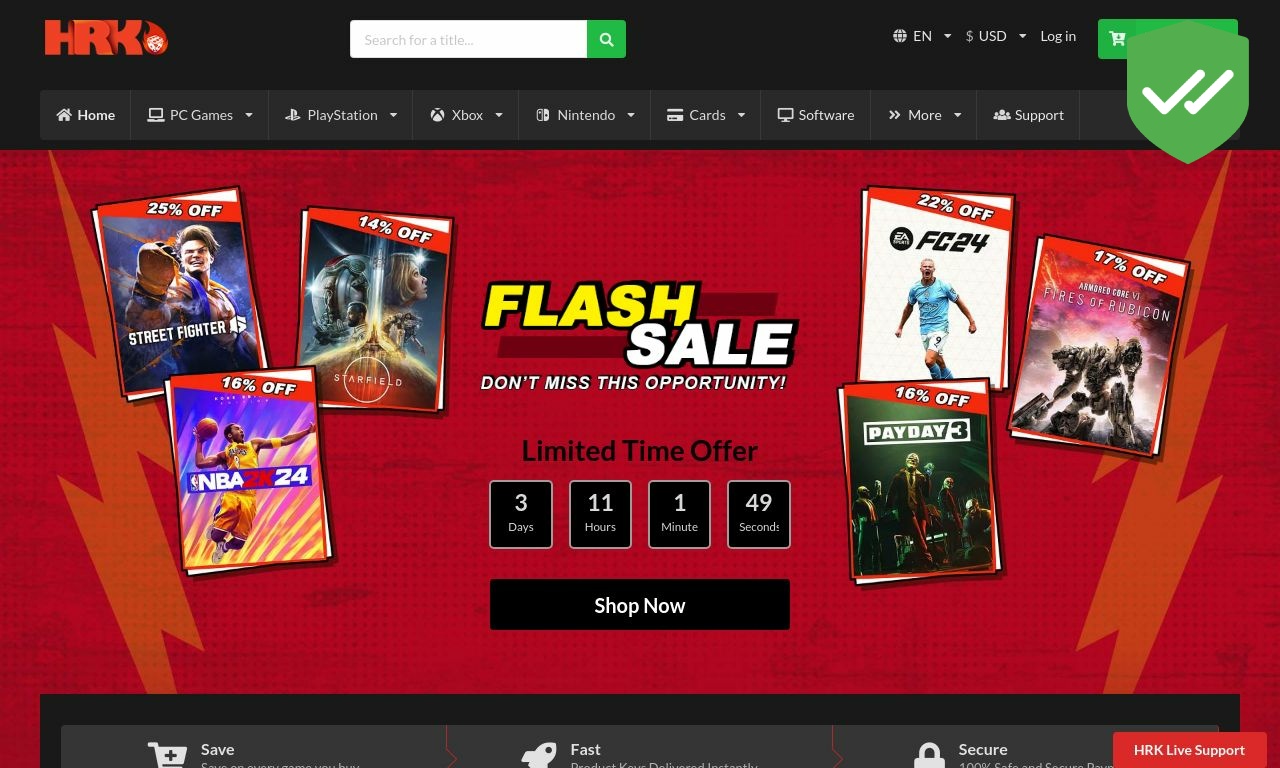Select the Home navigation item
The width and height of the screenshot is (1280, 768).
point(86,115)
